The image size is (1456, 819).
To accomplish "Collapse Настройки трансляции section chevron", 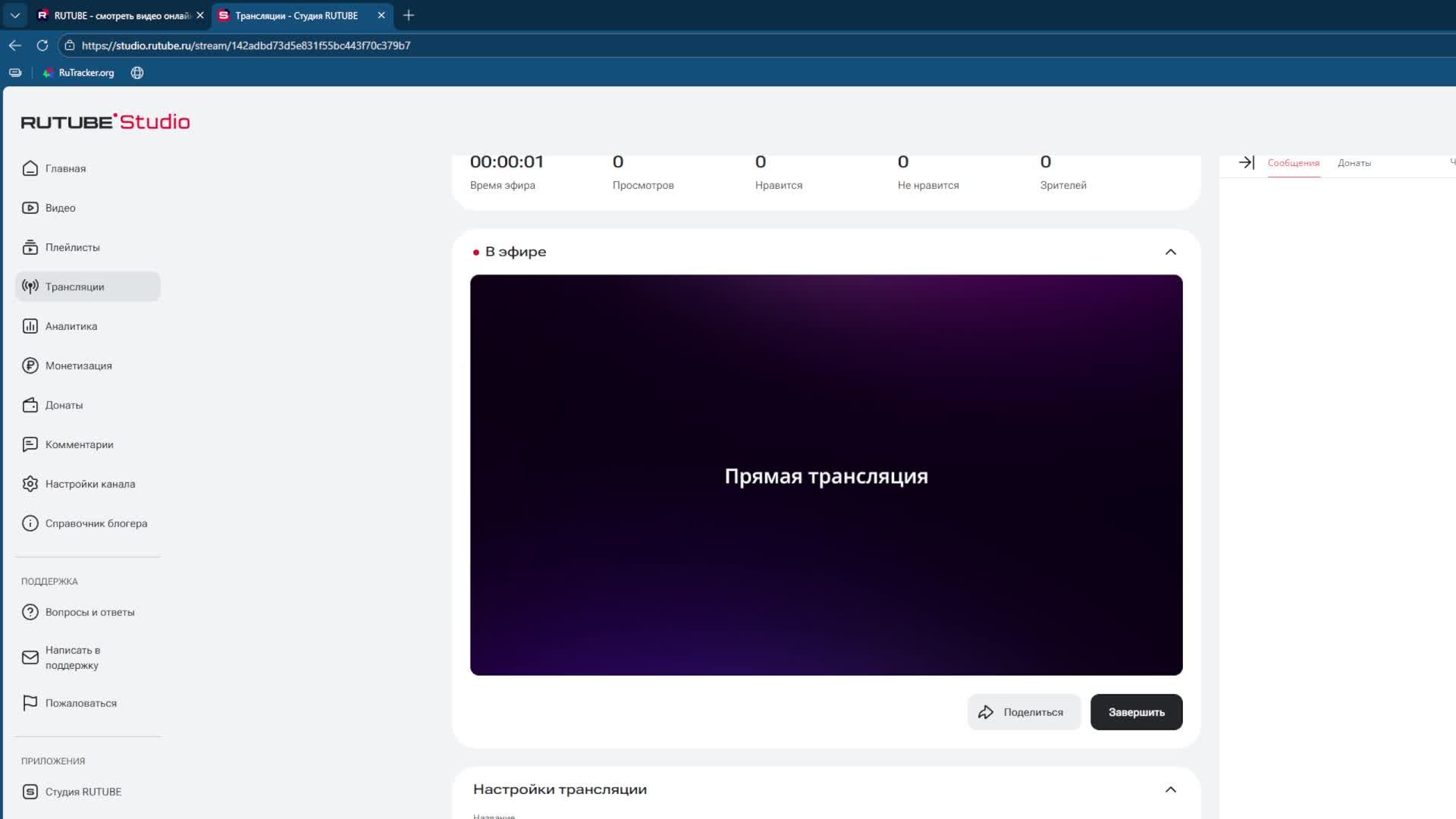I will [1170, 789].
